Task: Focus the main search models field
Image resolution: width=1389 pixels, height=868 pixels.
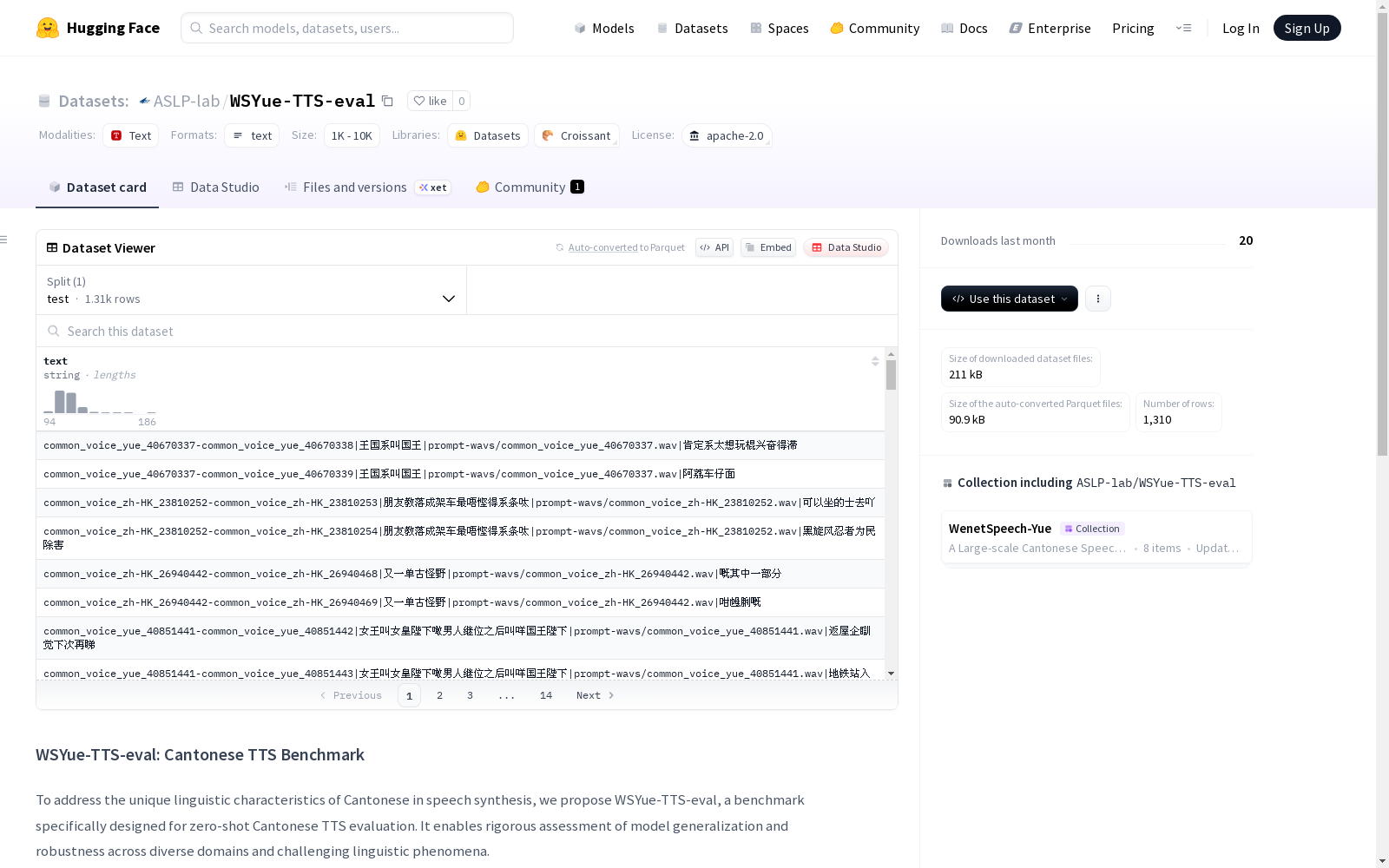Action: point(347,28)
